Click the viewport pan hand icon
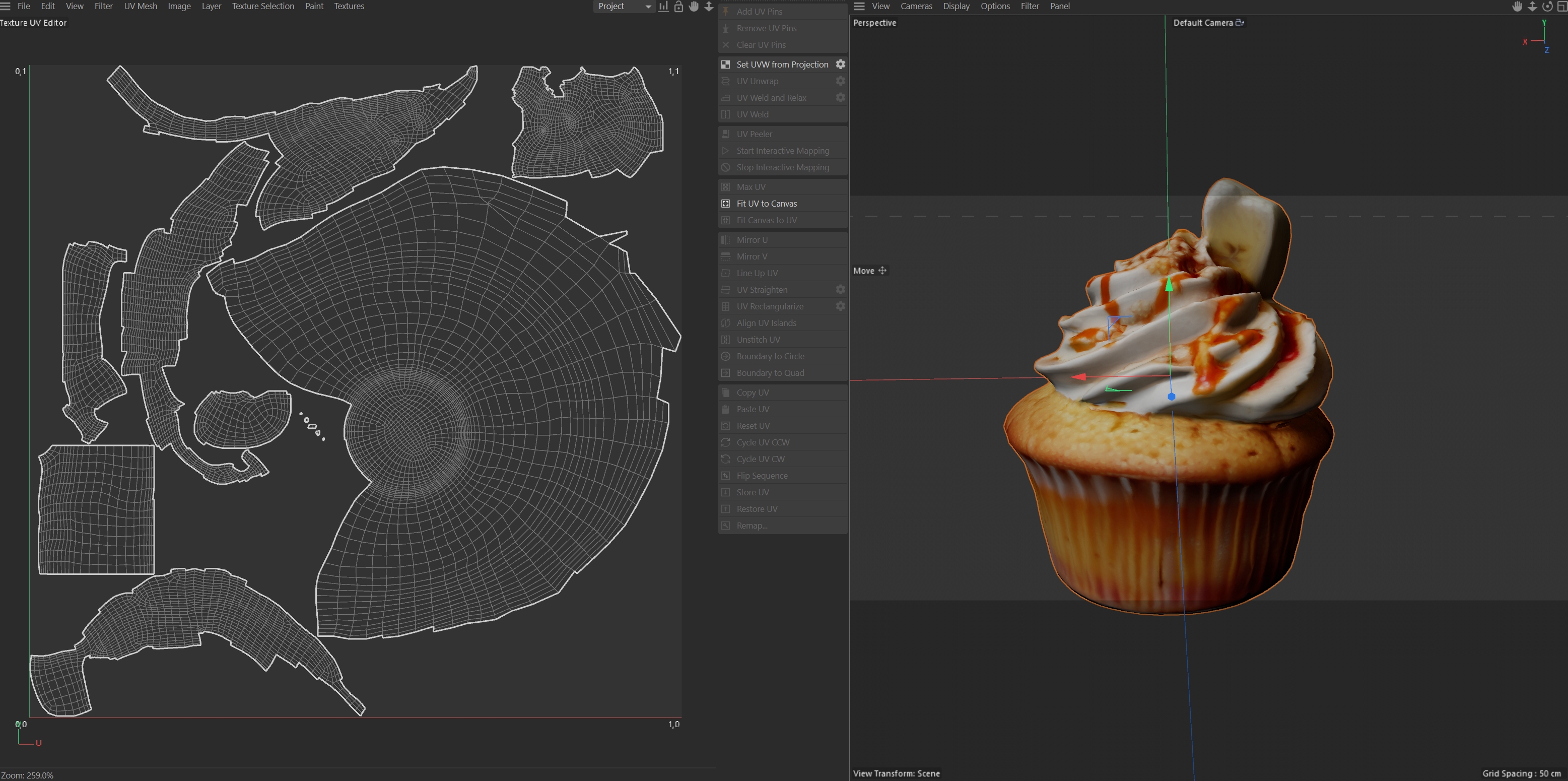Screen dimensions: 1568x781 click(x=1517, y=7)
